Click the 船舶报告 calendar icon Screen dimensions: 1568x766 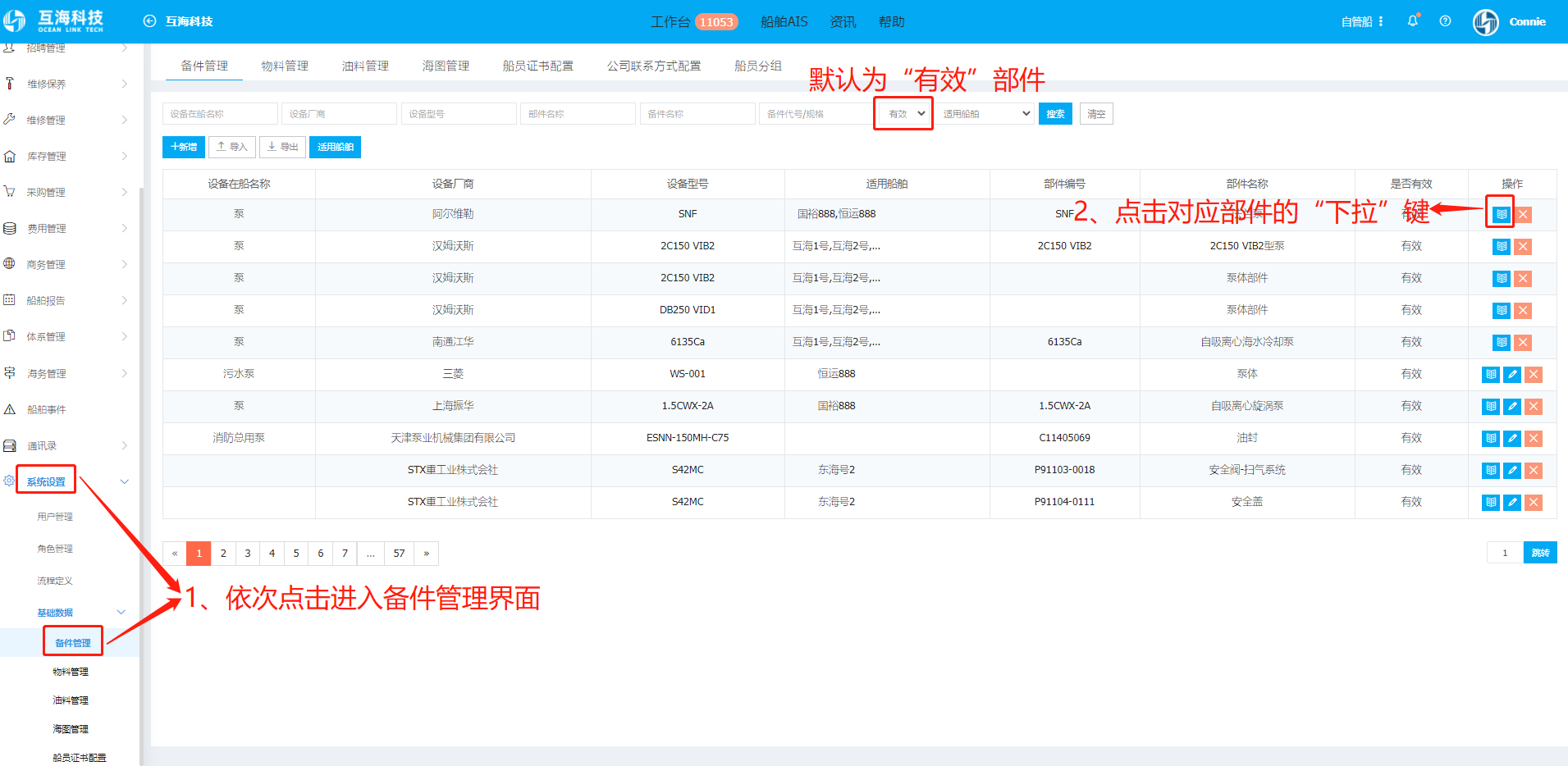[x=10, y=300]
